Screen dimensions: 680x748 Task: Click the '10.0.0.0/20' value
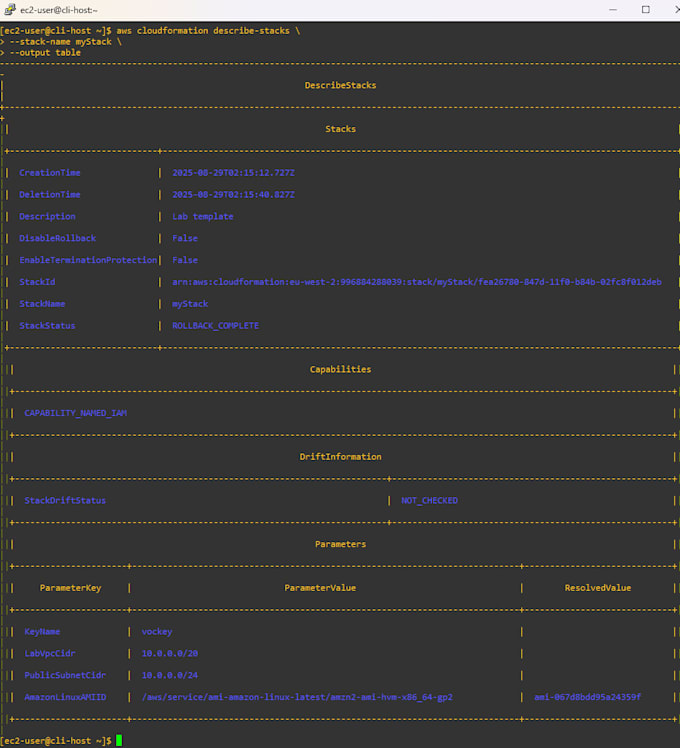tap(170, 654)
